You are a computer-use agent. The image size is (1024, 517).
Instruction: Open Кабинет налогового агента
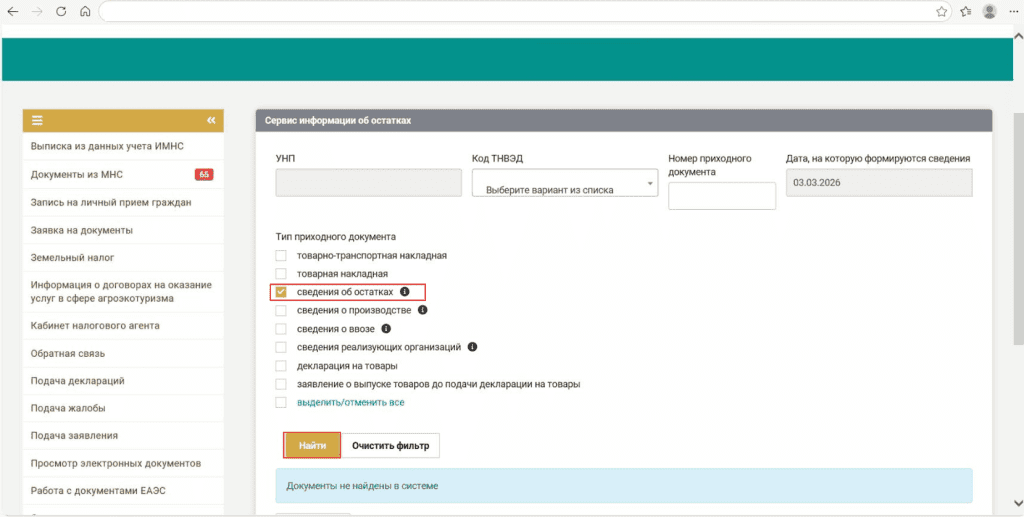[x=123, y=325]
